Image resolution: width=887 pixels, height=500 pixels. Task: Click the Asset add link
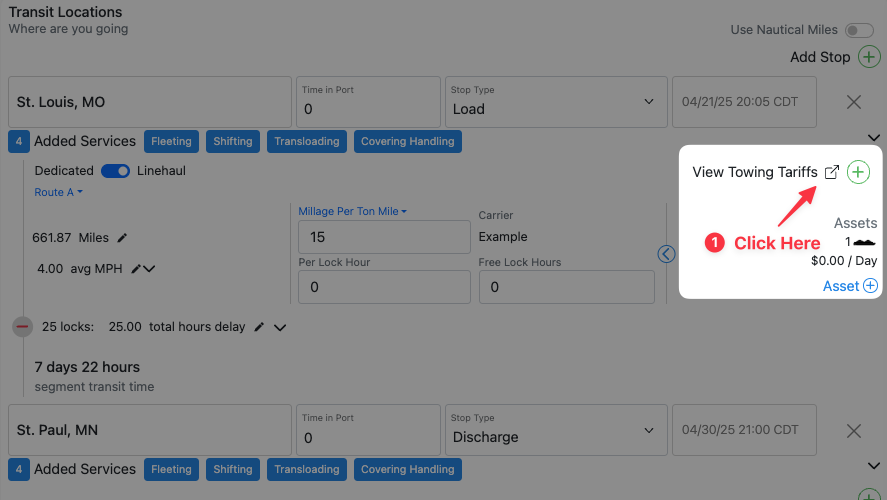pos(849,286)
